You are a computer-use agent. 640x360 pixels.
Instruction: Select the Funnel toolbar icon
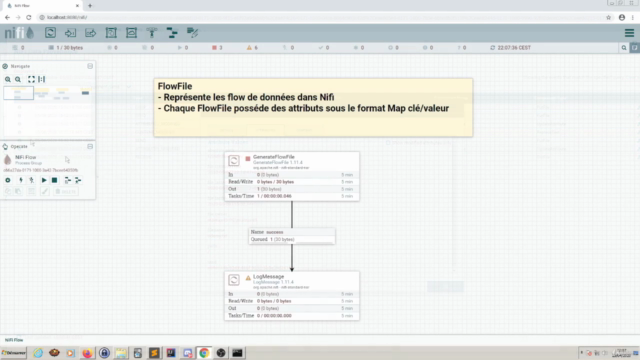(x=152, y=33)
